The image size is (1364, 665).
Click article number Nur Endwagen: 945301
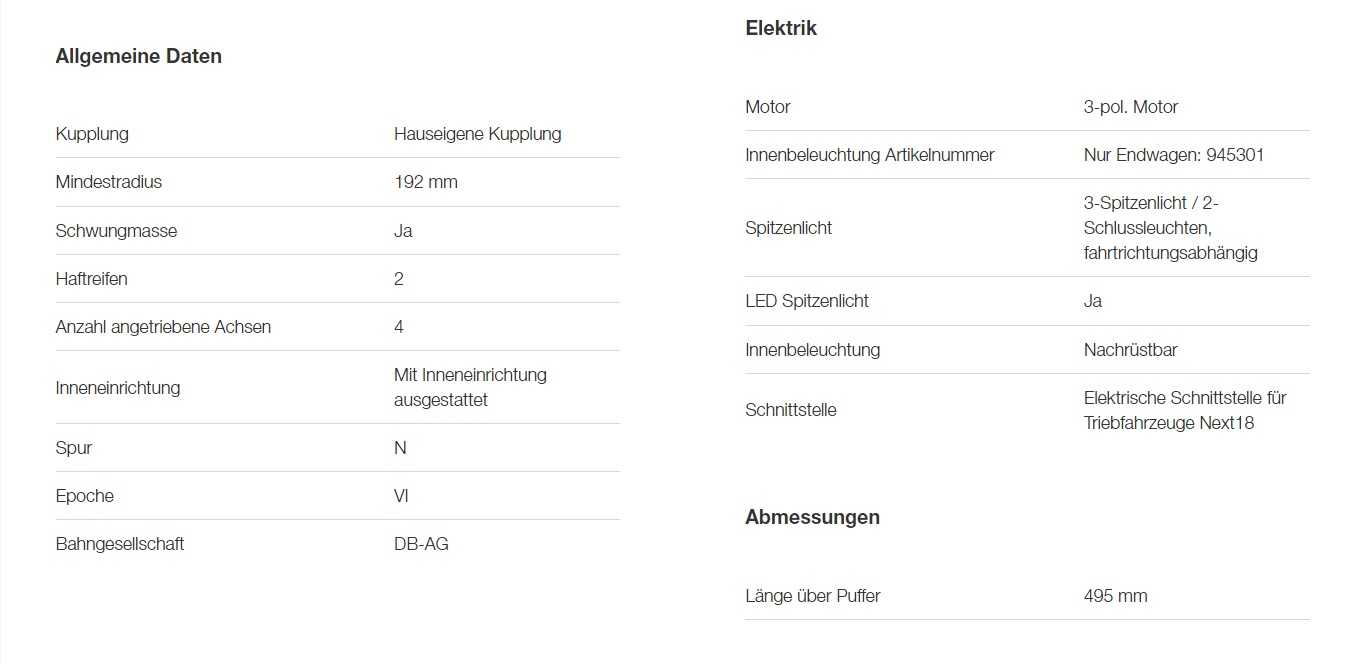click(x=1167, y=155)
